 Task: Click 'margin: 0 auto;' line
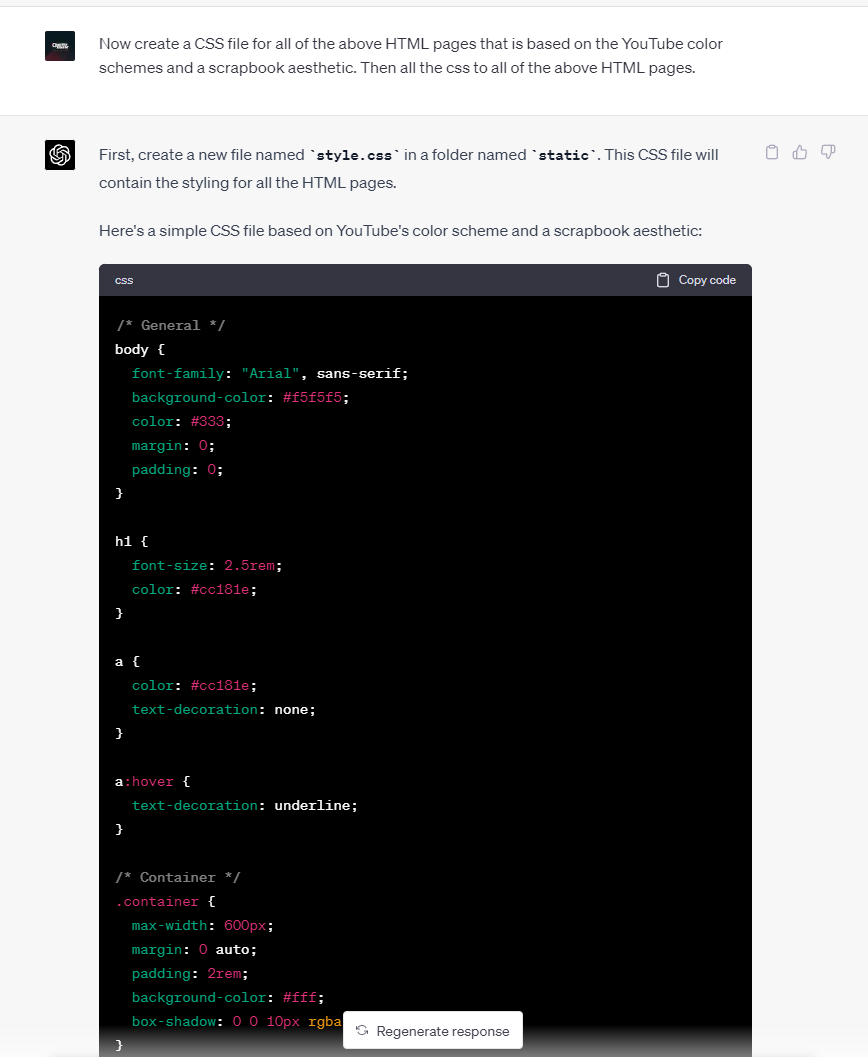(194, 949)
